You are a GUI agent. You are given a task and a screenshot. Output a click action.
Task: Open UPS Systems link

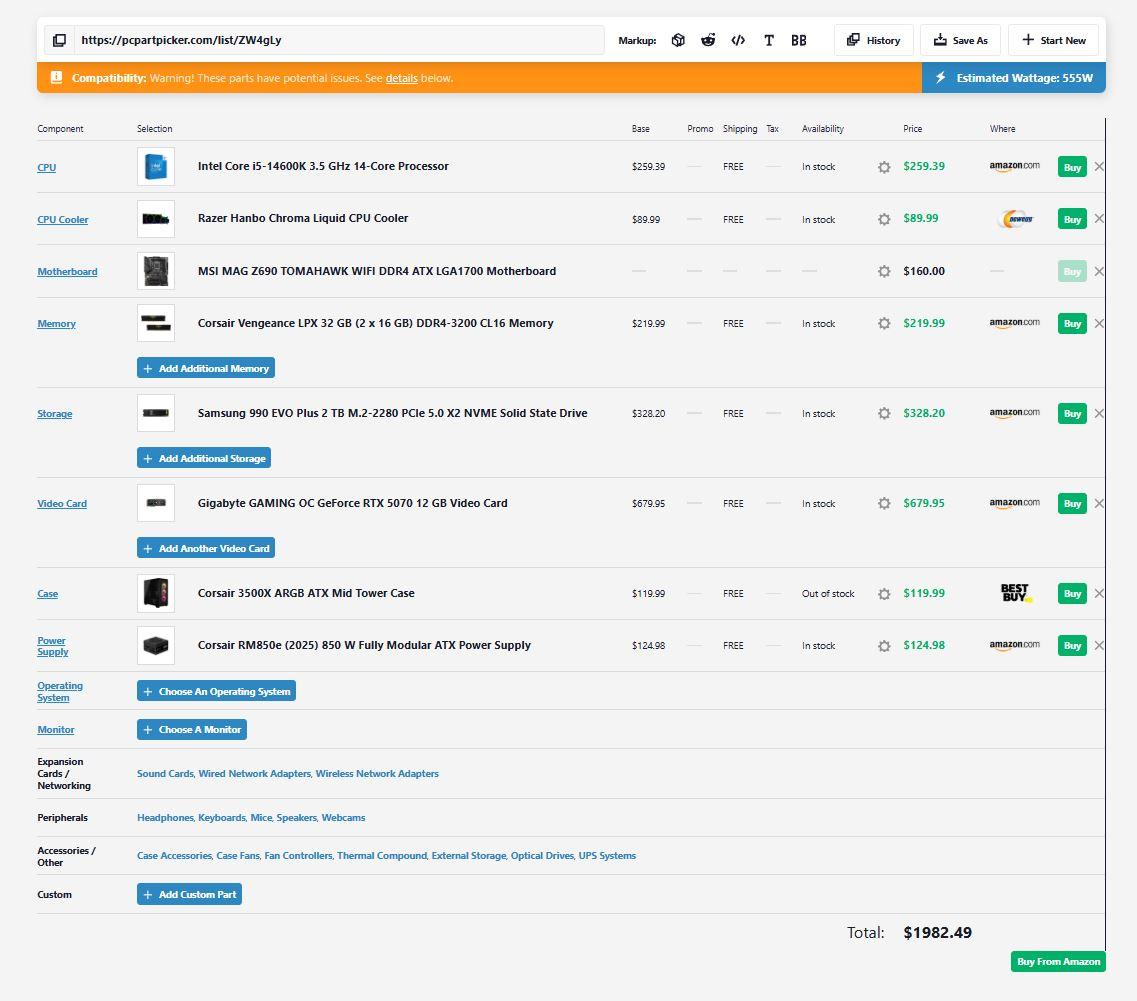(607, 856)
